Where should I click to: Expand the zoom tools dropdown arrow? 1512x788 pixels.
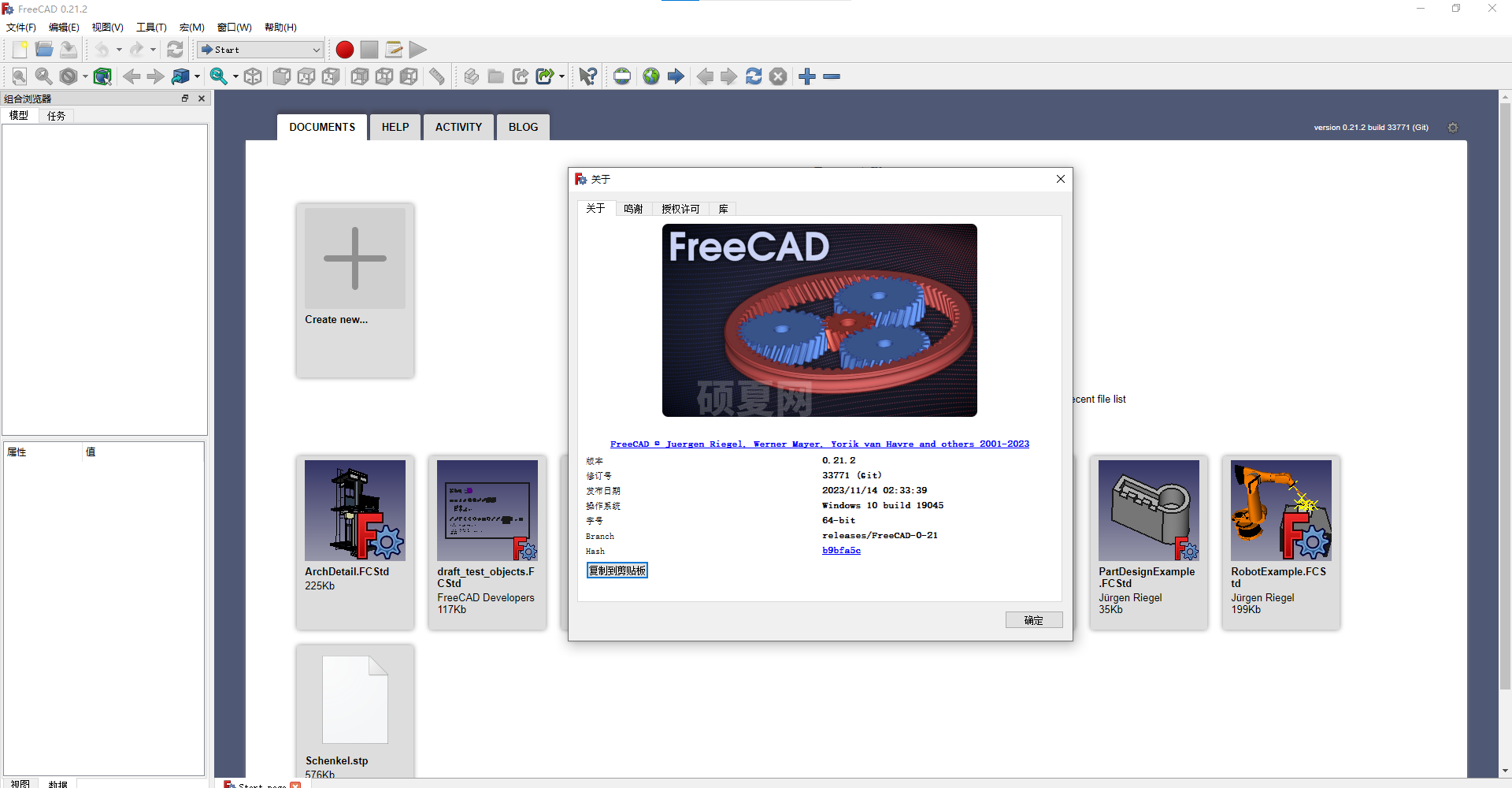(x=235, y=76)
